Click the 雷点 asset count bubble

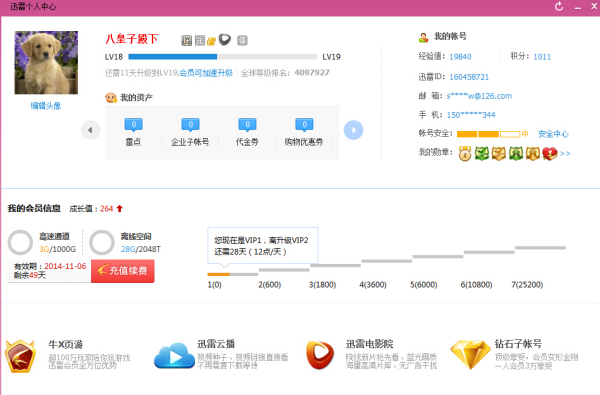coord(134,125)
